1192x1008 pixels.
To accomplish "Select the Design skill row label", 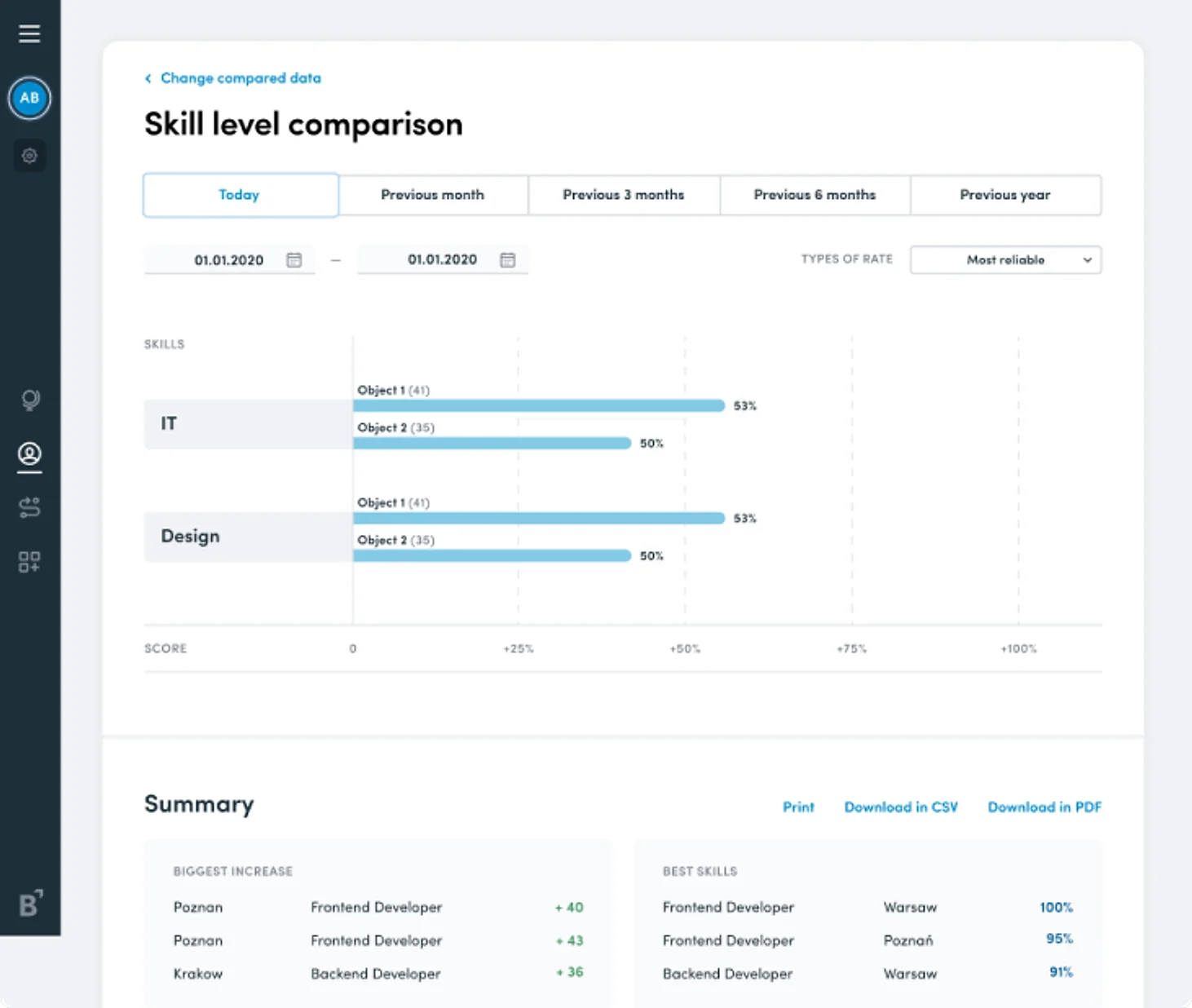I will click(248, 537).
